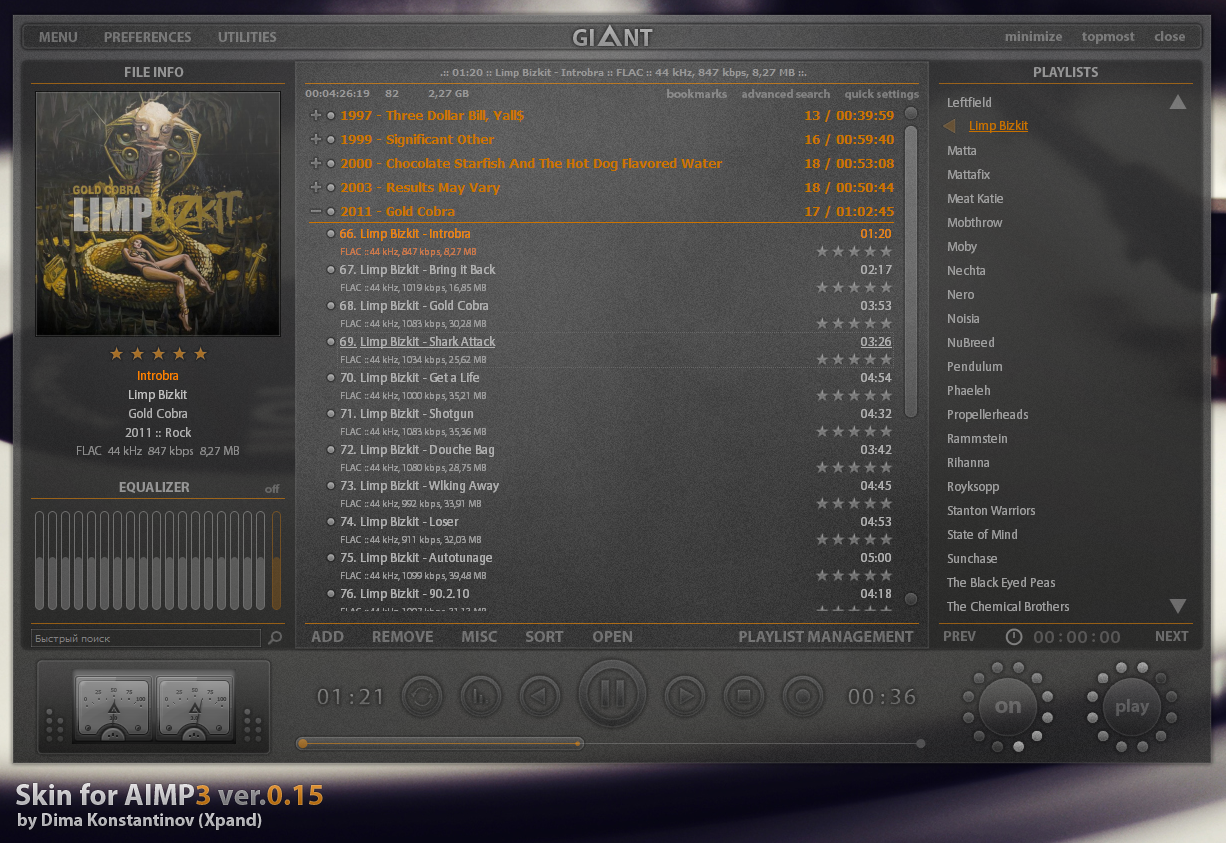Click the repeat cycle-arrows button
This screenshot has width=1226, height=843.
click(422, 695)
